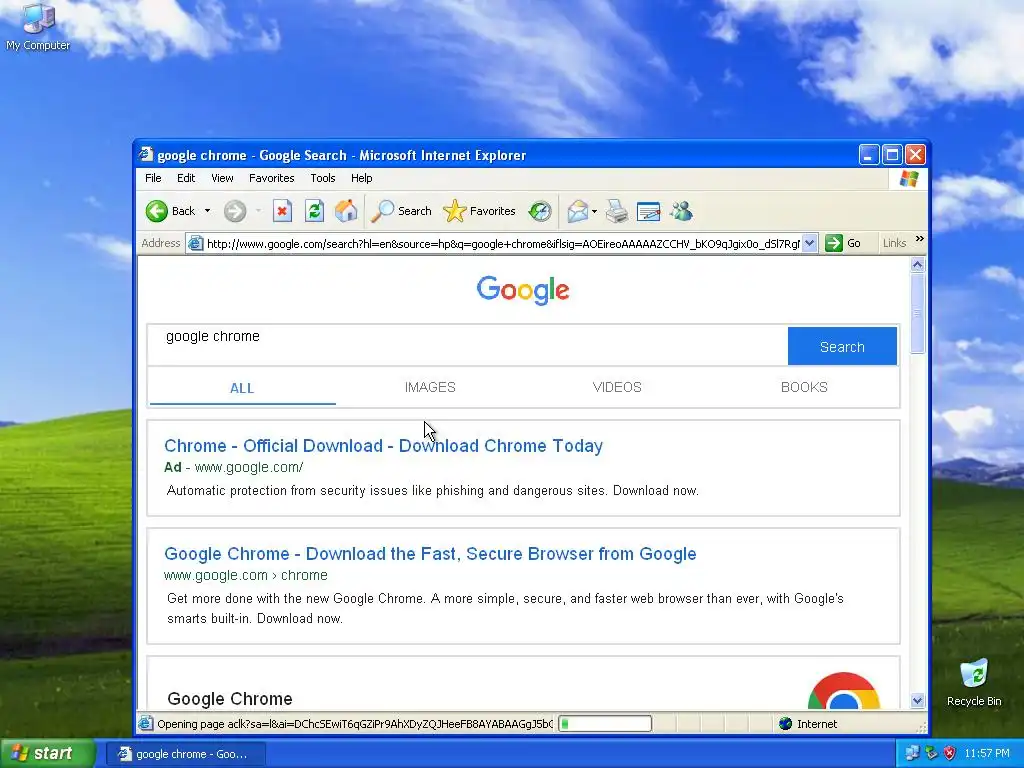Open Favorites pane with star icon

click(x=479, y=211)
